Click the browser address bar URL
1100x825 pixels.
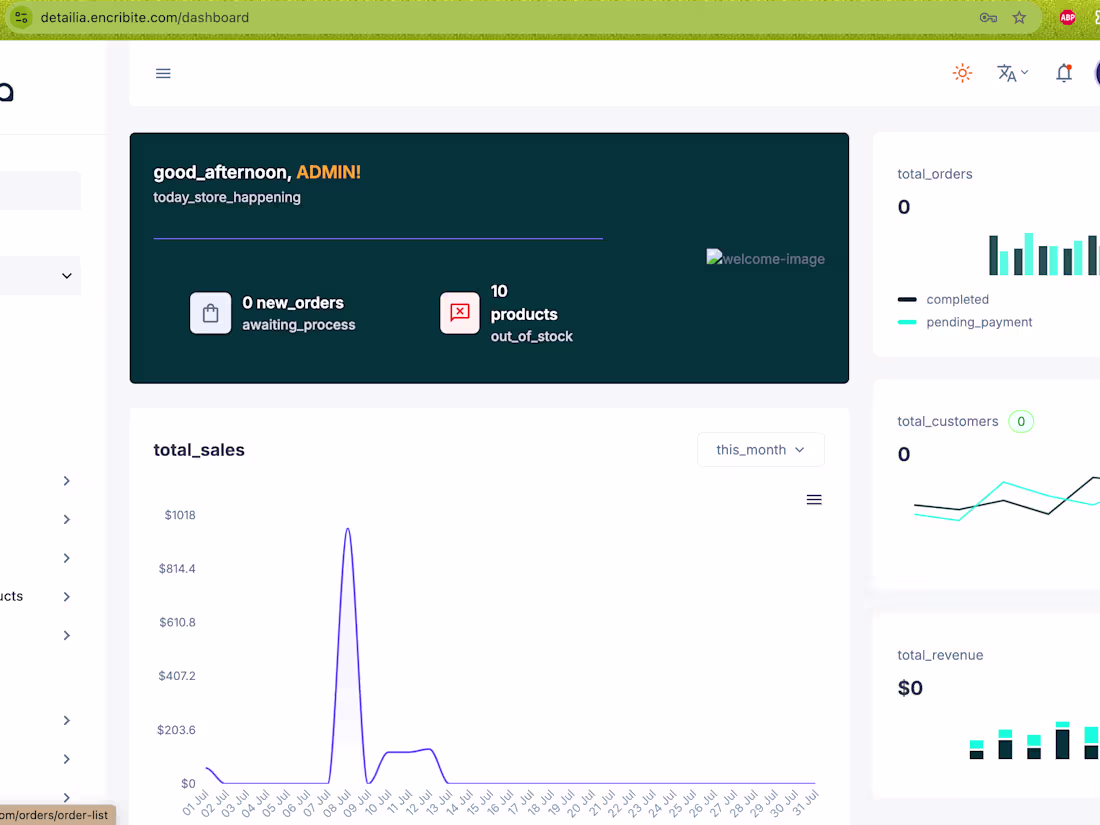(145, 18)
